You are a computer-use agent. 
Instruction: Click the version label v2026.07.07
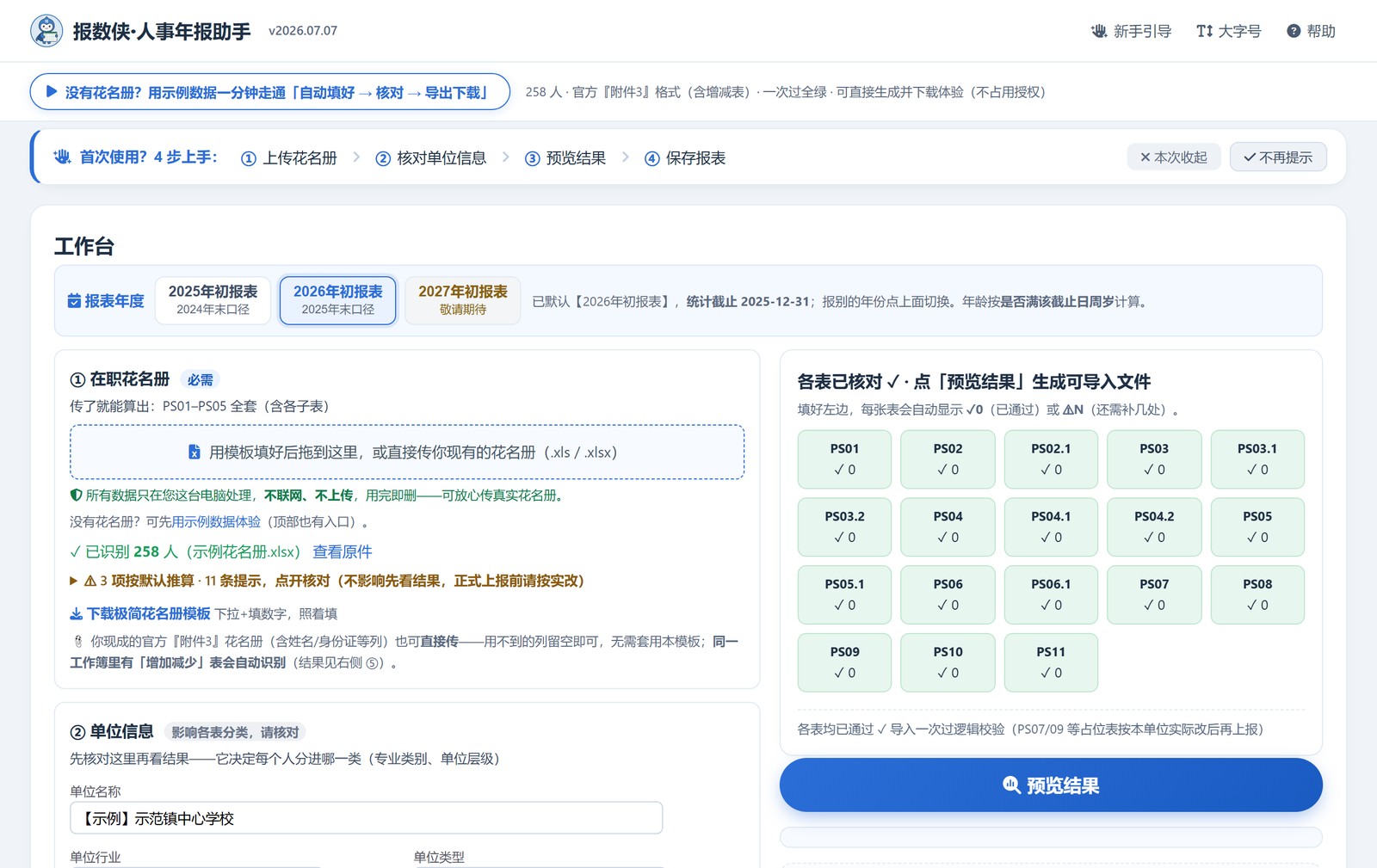point(303,31)
